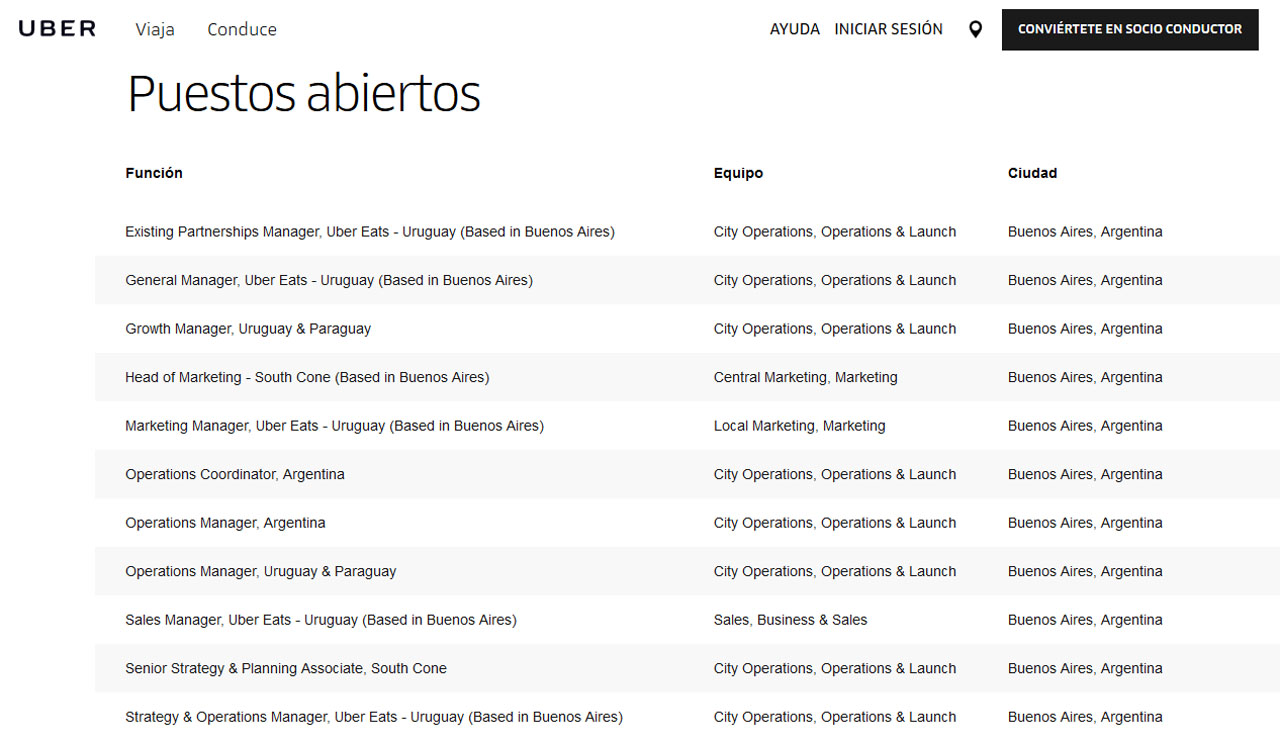This screenshot has width=1280, height=744.
Task: Click the Central Marketing, Marketing team cell
Action: (x=806, y=377)
